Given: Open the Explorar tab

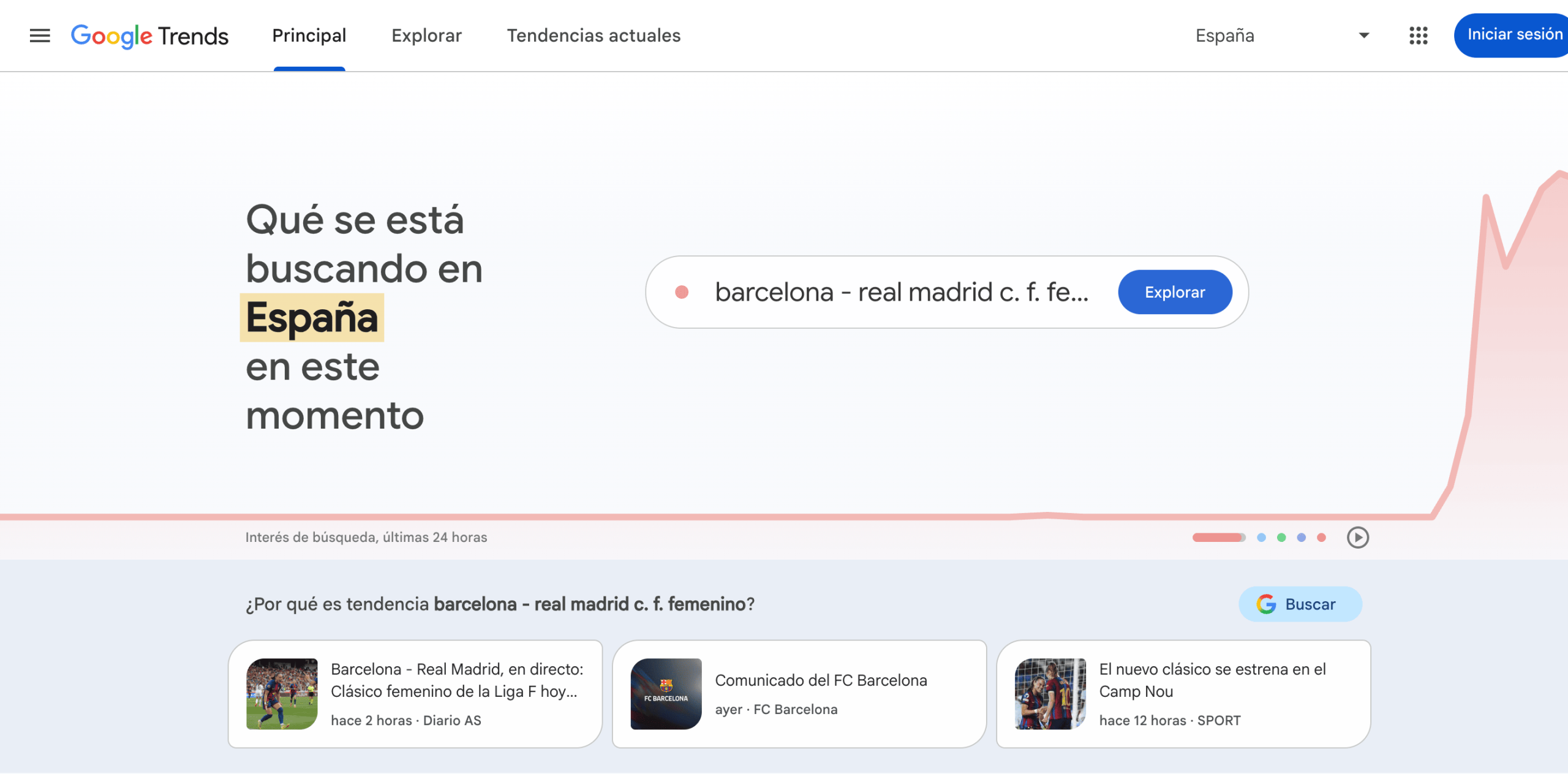Looking at the screenshot, I should coord(426,36).
